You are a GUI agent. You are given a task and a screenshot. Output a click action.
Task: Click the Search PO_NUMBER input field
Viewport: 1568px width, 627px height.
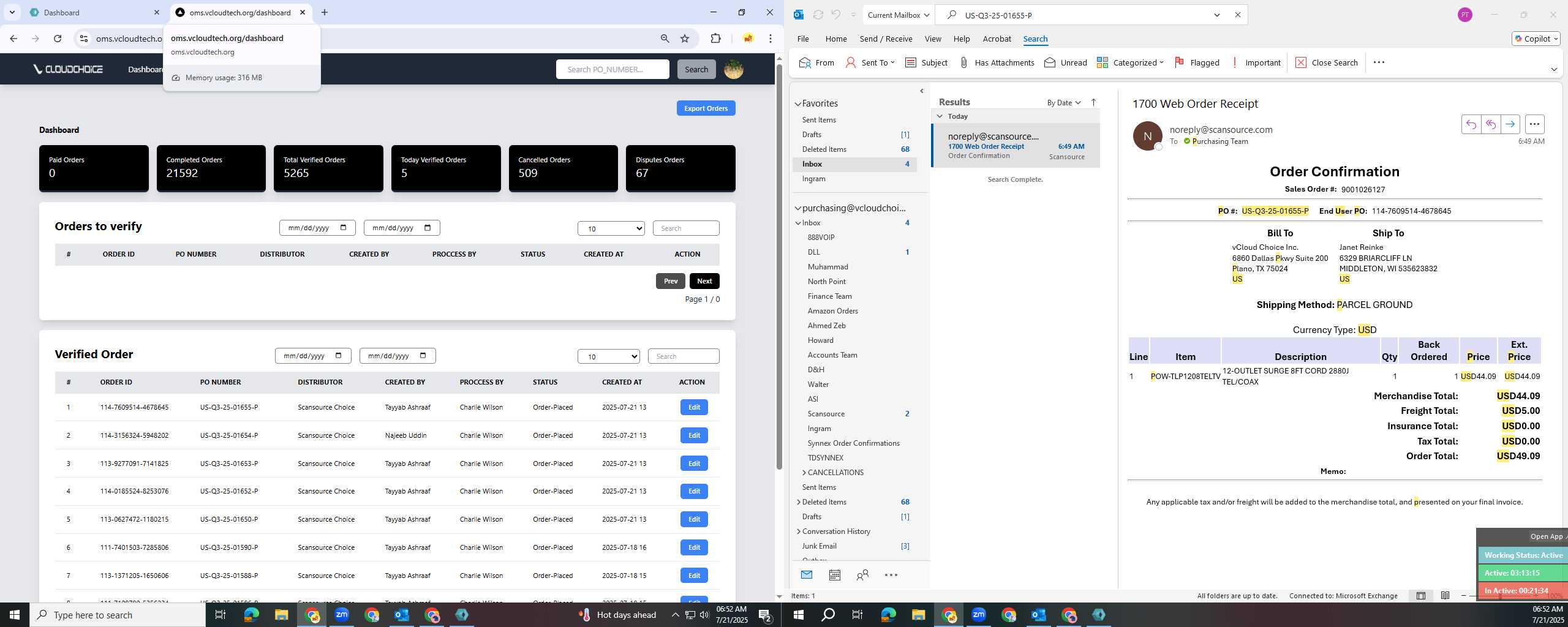[x=612, y=69]
